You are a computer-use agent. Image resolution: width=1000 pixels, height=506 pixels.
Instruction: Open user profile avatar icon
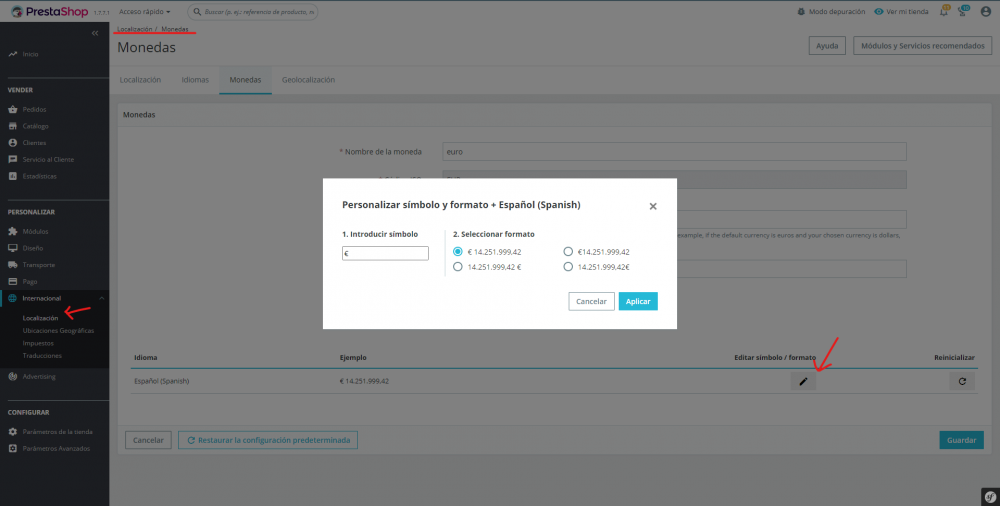[x=985, y=11]
